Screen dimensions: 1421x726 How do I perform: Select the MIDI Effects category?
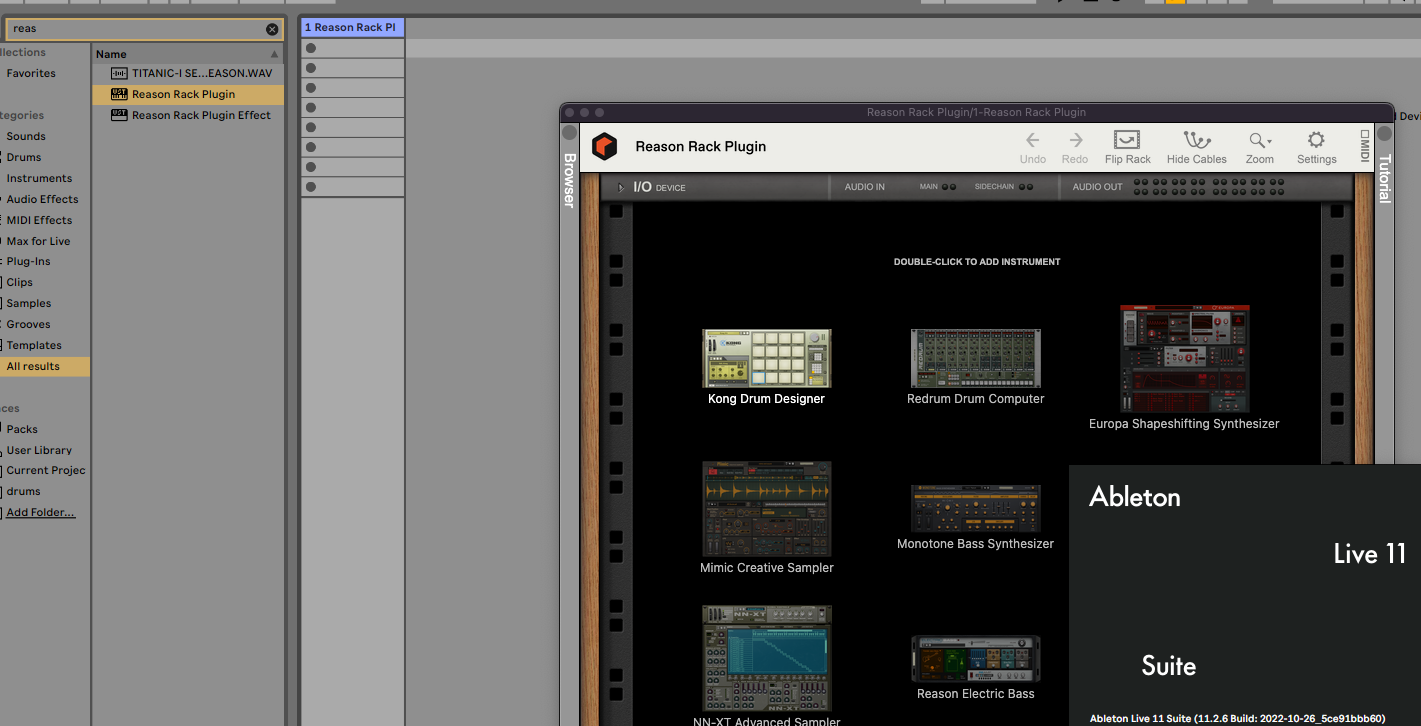[39, 220]
